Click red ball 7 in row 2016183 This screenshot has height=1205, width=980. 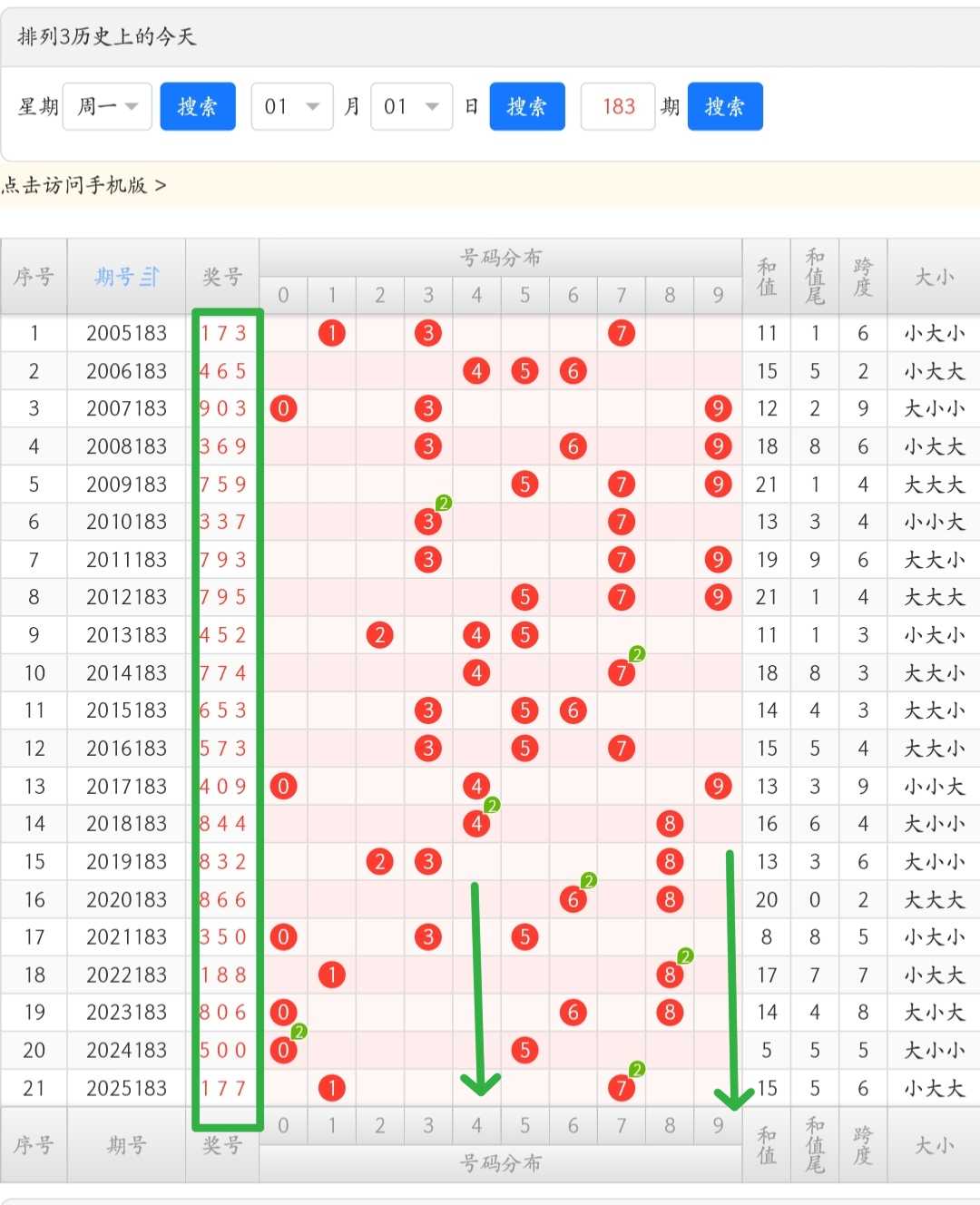click(x=621, y=749)
